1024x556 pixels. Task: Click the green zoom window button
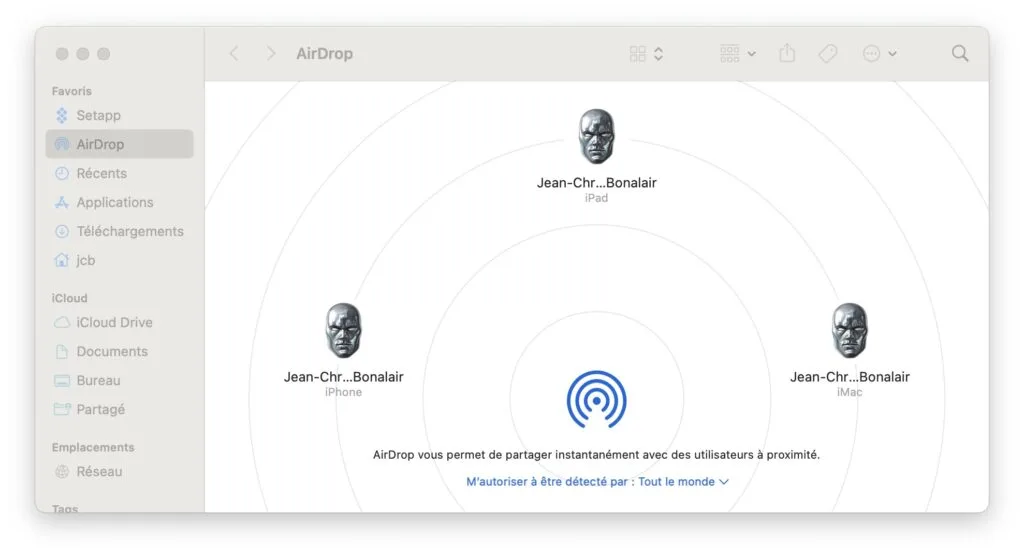[104, 54]
